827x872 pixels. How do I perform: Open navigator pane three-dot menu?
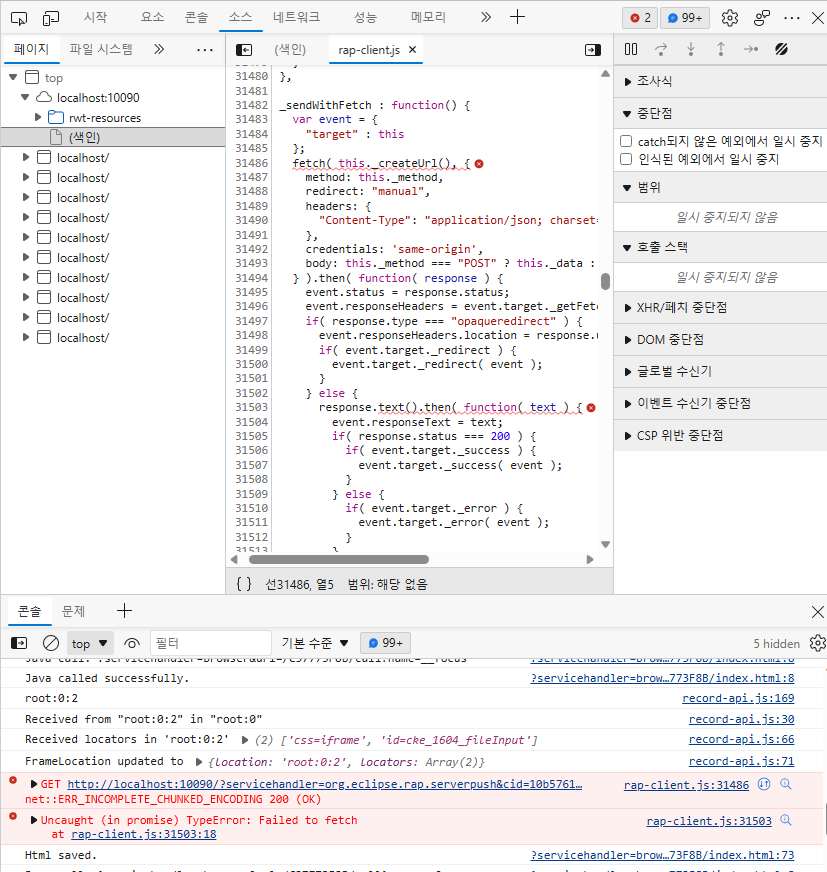click(205, 50)
